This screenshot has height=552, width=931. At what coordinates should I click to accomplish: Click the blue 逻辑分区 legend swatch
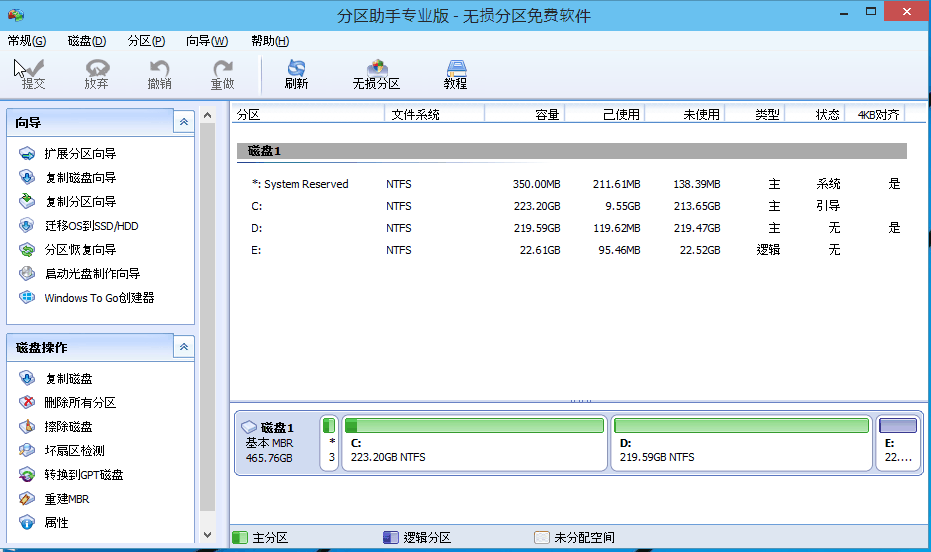pyautogui.click(x=391, y=537)
